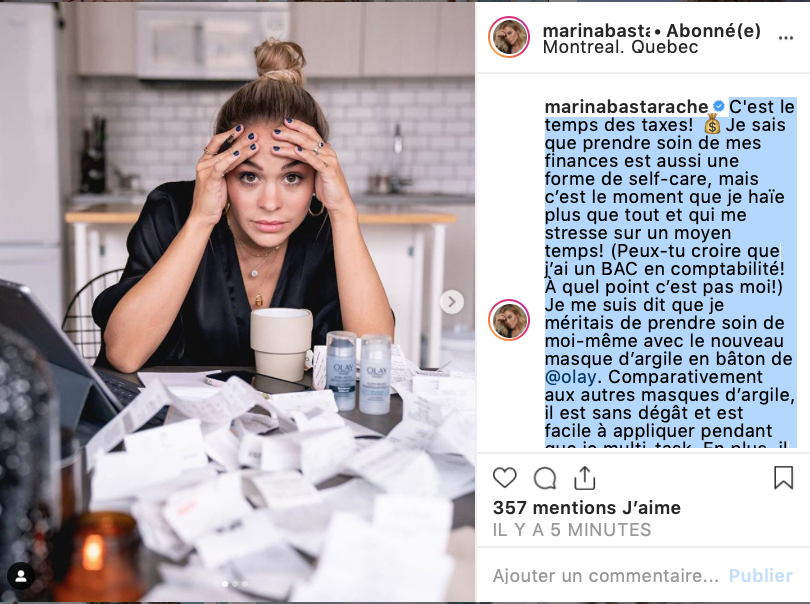Select the second carousel dot indicator
The height and width of the screenshot is (604, 810).
(235, 584)
